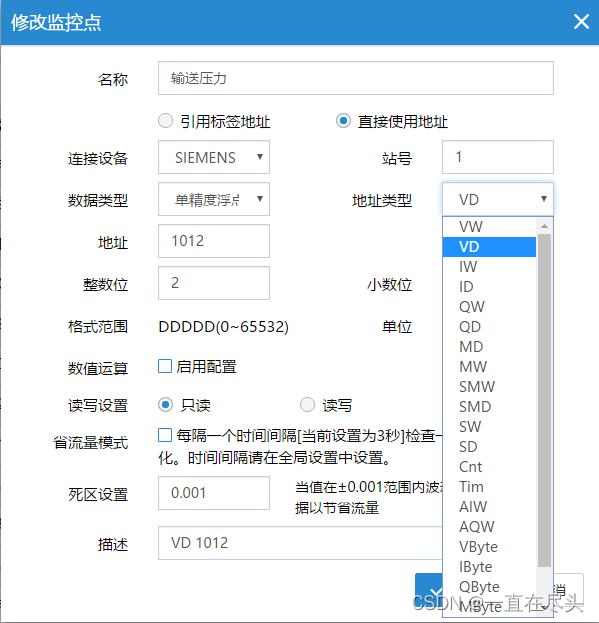The width and height of the screenshot is (599, 623).
Task: Enable the 启用配置 checkbox
Action: 165,366
